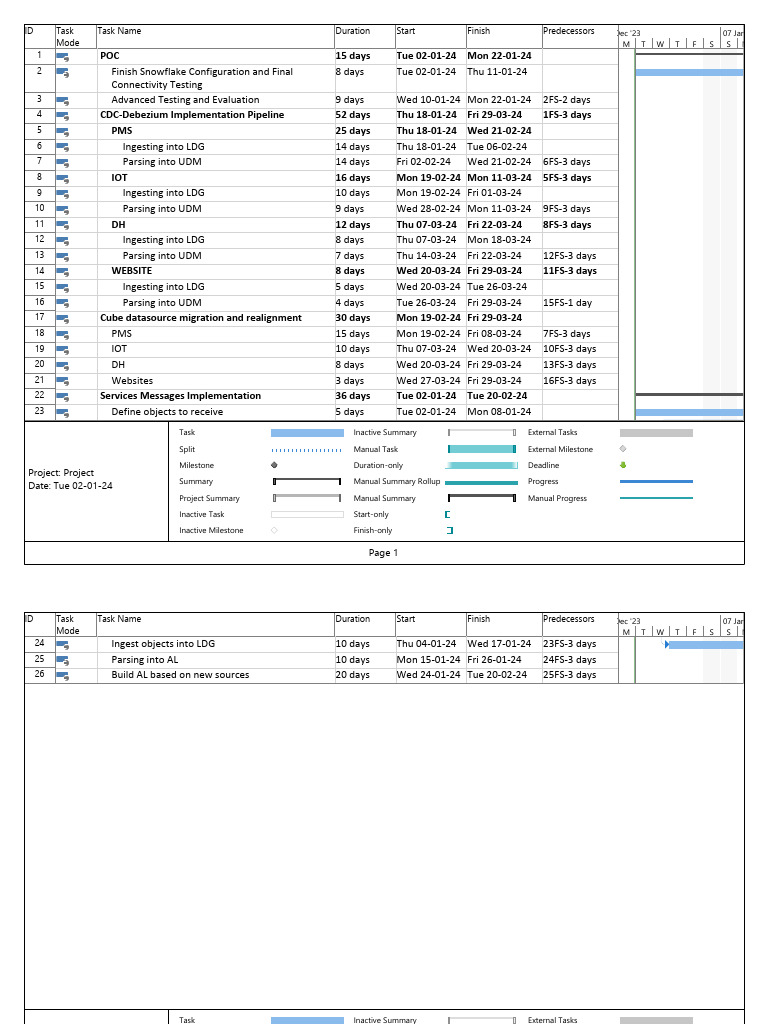Image resolution: width=768 pixels, height=1024 pixels.
Task: Select the Cube datasource migration and realignment task
Action: (x=200, y=318)
